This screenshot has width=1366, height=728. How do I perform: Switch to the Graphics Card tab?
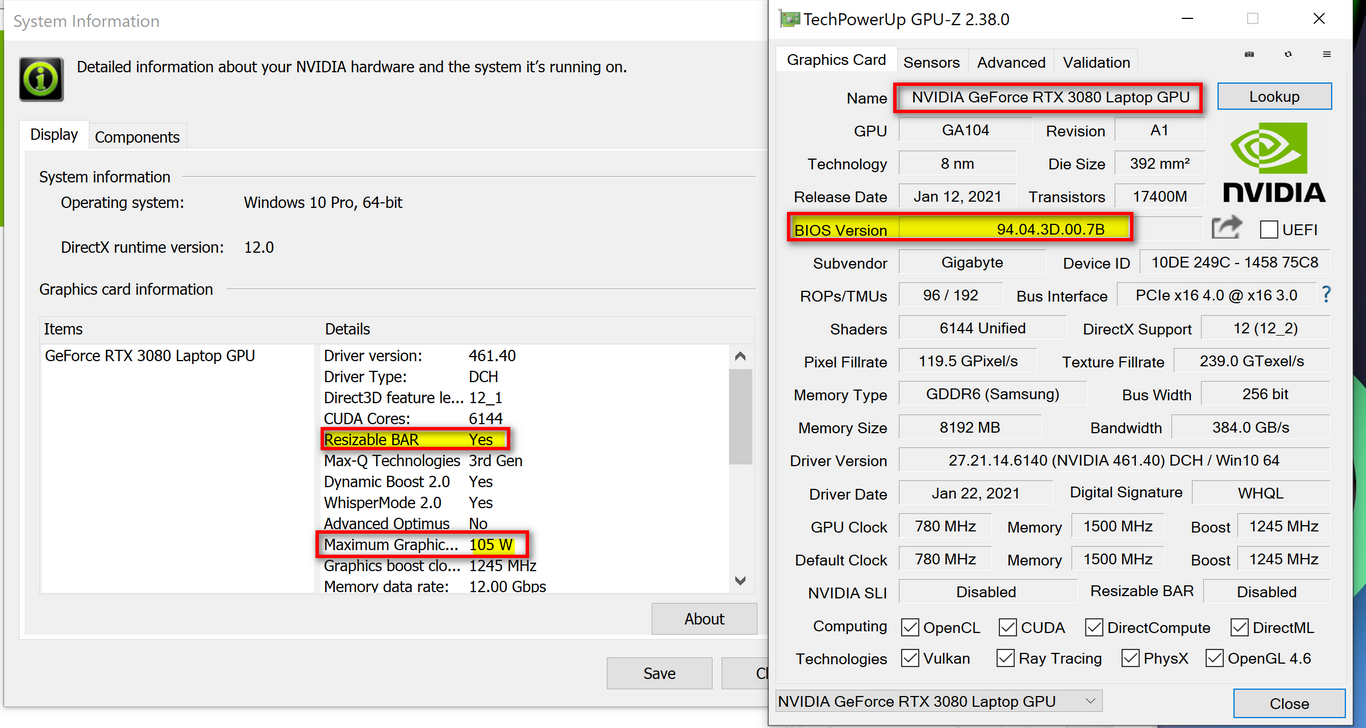point(836,60)
